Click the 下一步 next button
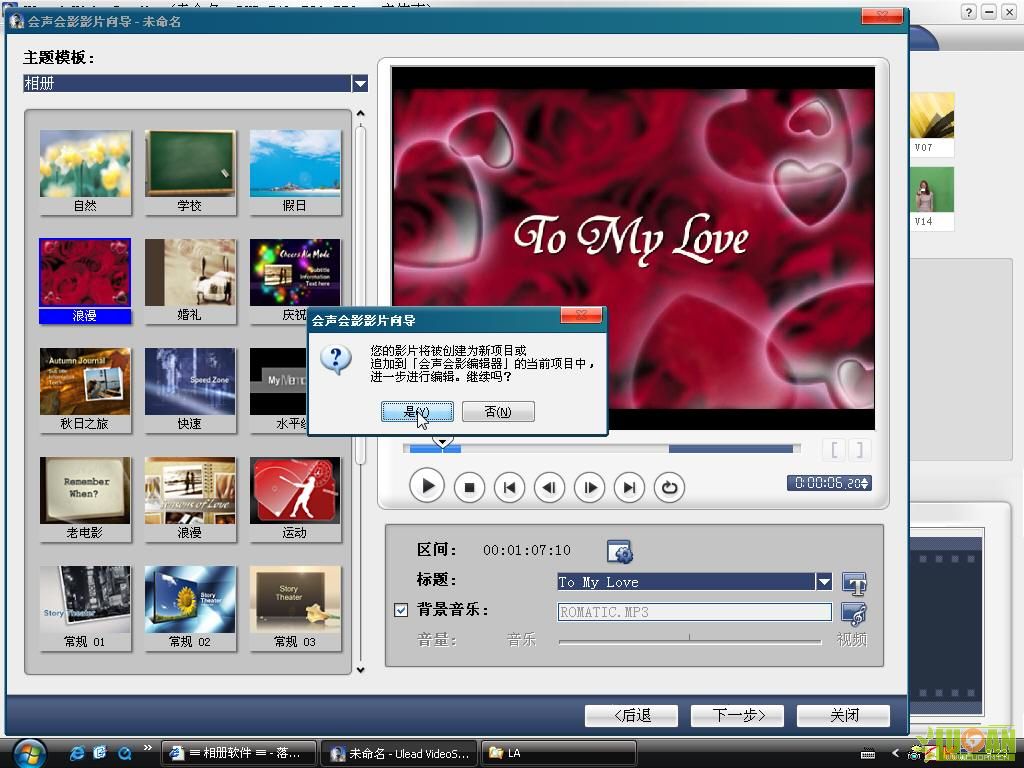The image size is (1024, 768). point(738,716)
